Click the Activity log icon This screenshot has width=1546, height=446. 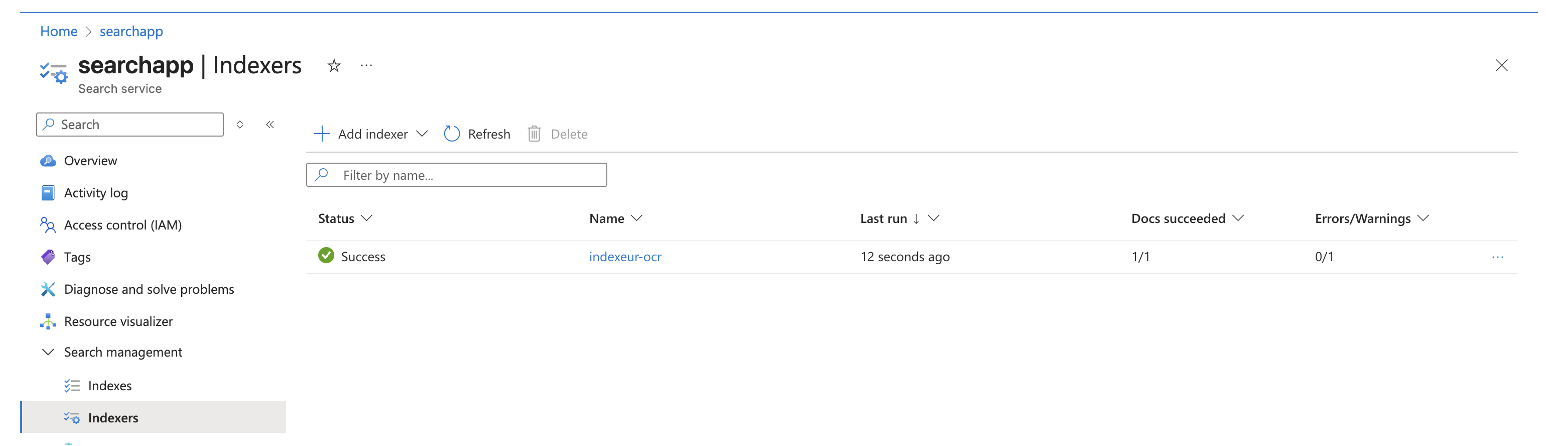48,193
